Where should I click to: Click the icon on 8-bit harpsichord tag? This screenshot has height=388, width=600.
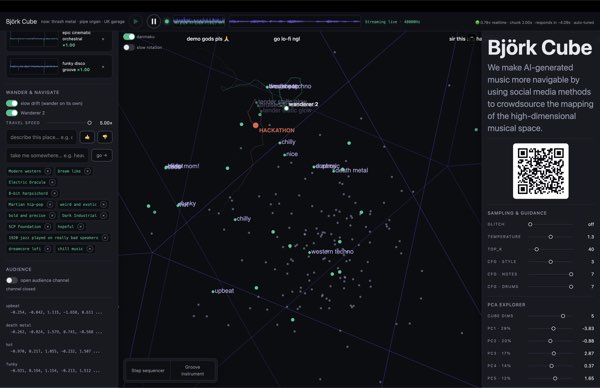(55, 193)
